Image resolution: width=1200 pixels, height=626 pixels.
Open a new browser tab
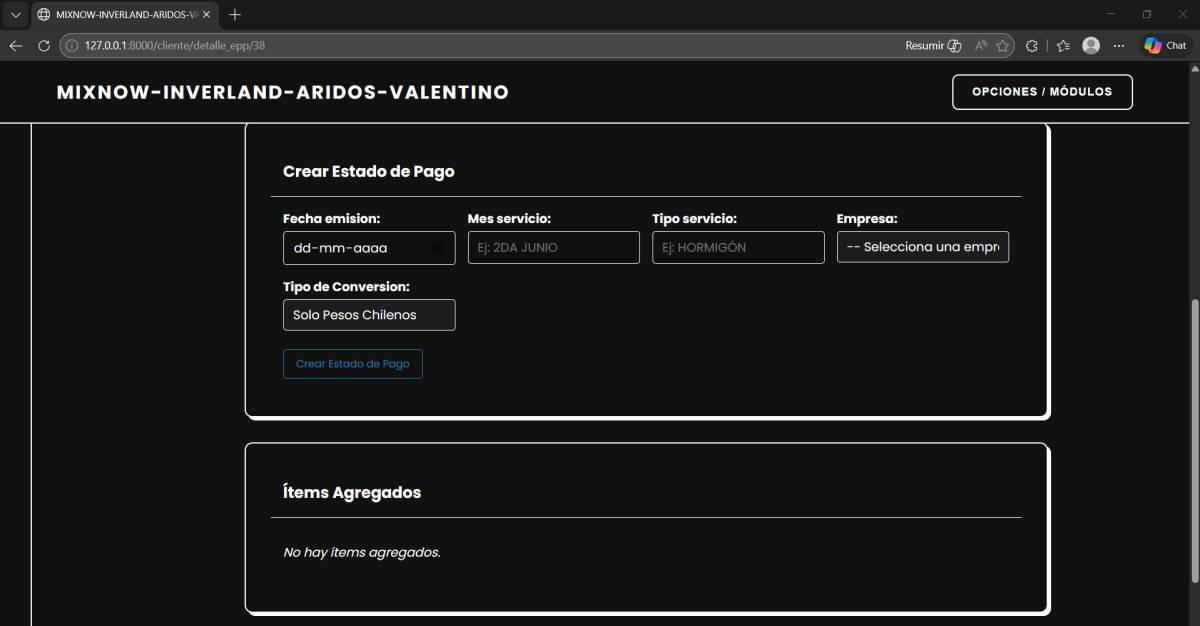coord(235,15)
